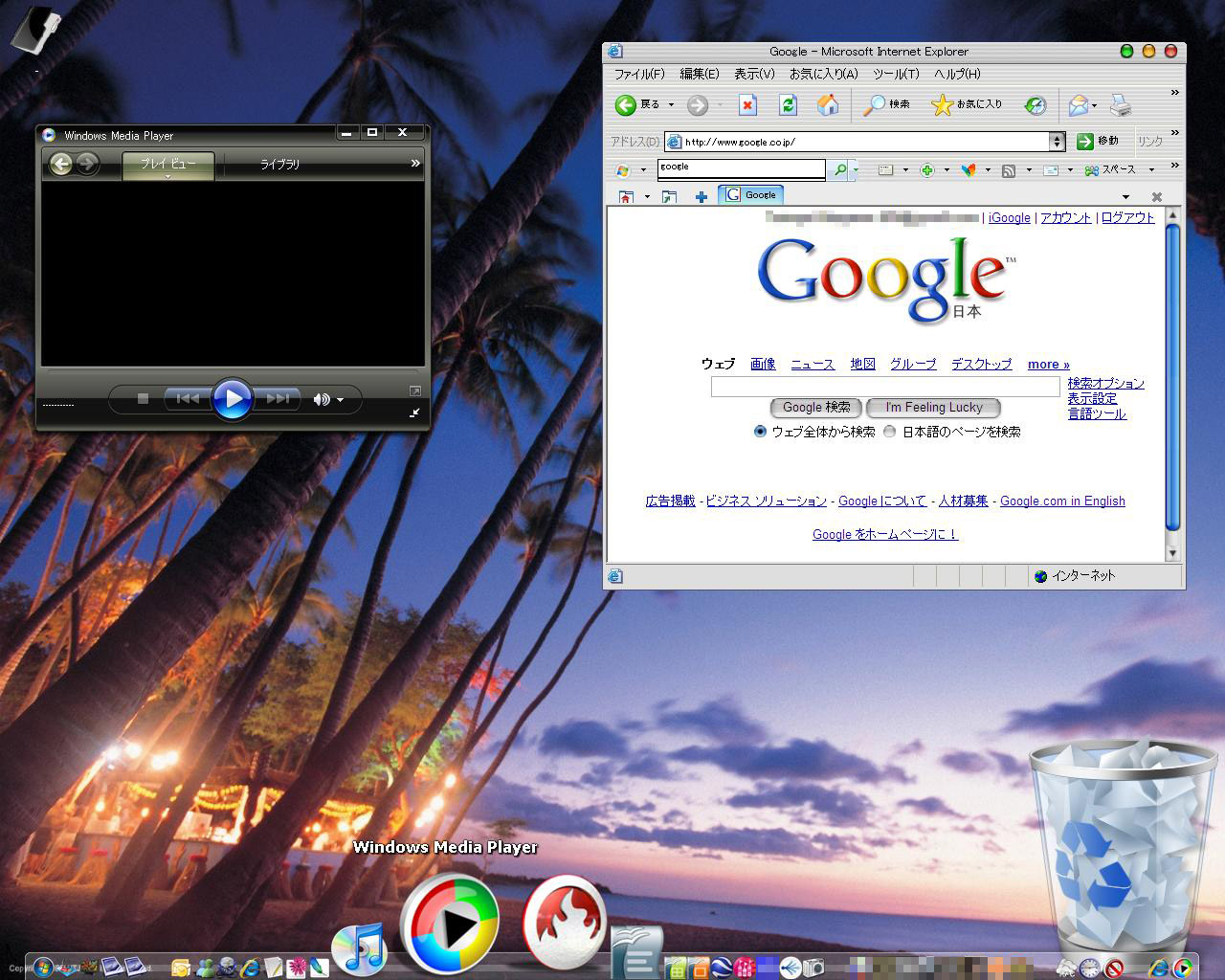Open the 編集(E) menu

[699, 74]
